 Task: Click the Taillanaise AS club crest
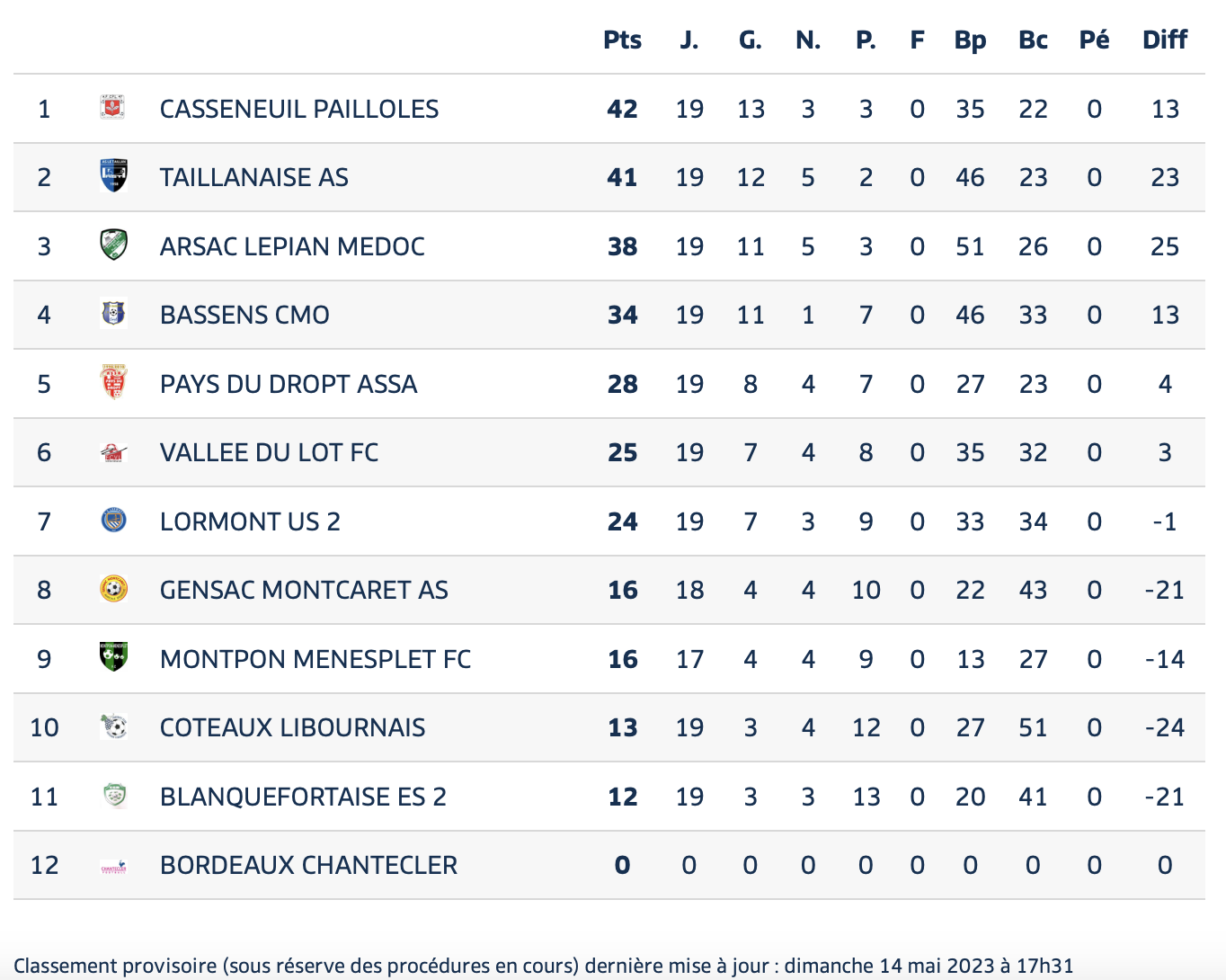pos(113,176)
